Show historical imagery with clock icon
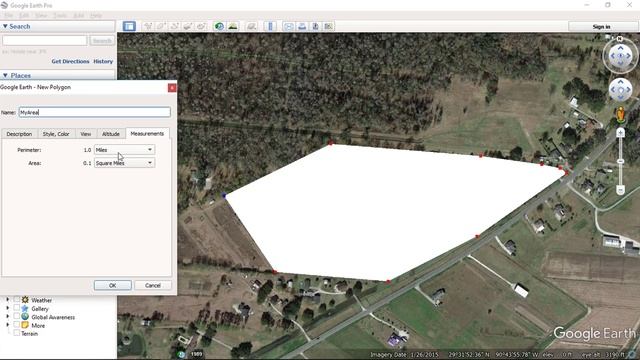The height and width of the screenshot is (360, 640). 219,27
